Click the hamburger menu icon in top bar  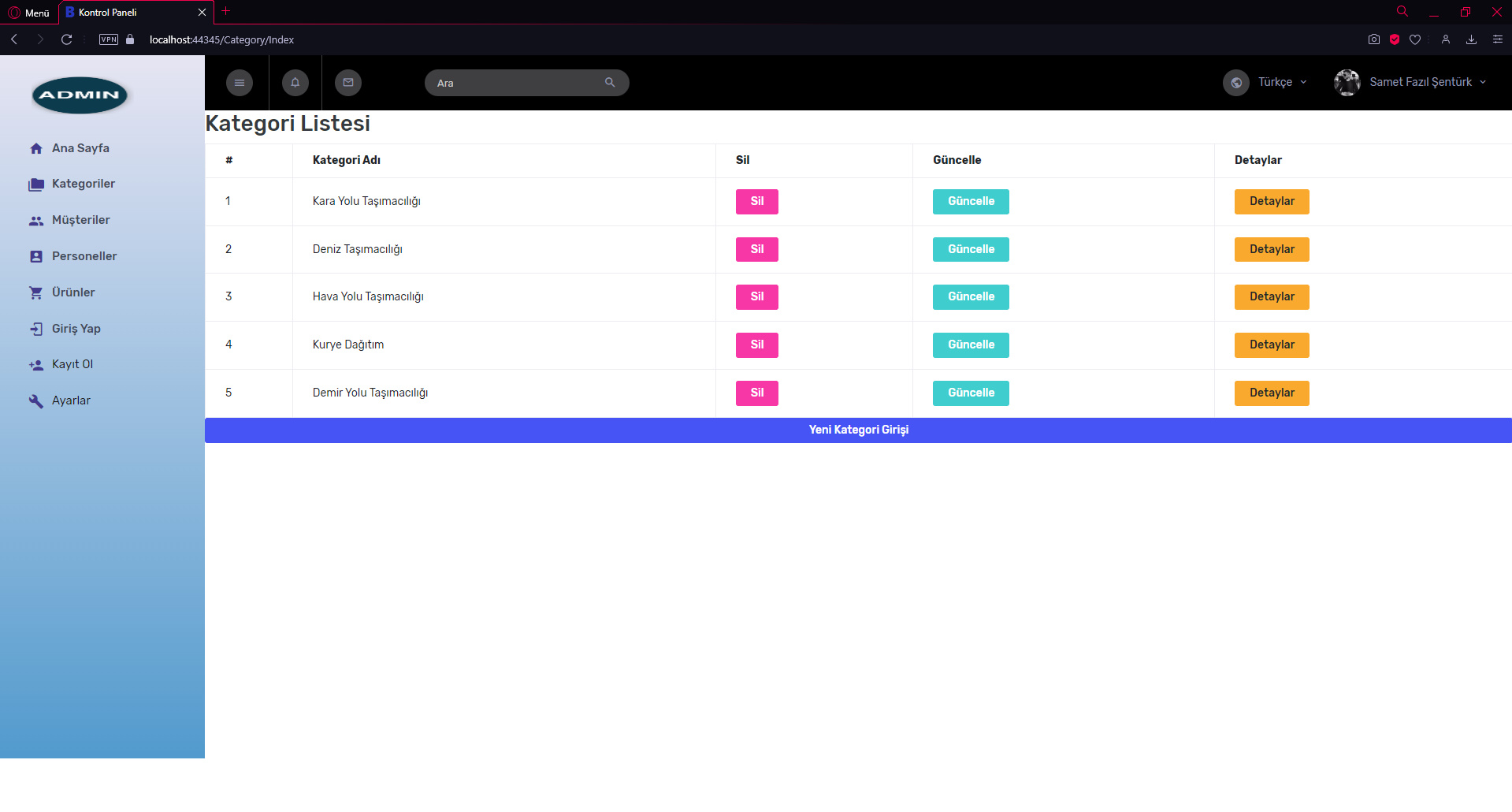pyautogui.click(x=239, y=82)
